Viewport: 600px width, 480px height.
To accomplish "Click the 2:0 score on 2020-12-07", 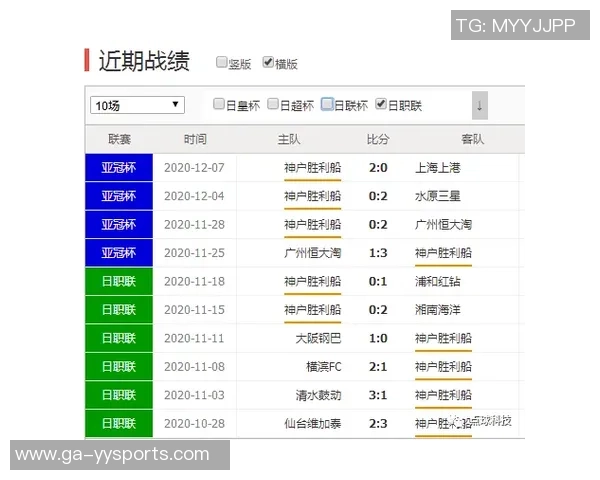I will [x=378, y=167].
